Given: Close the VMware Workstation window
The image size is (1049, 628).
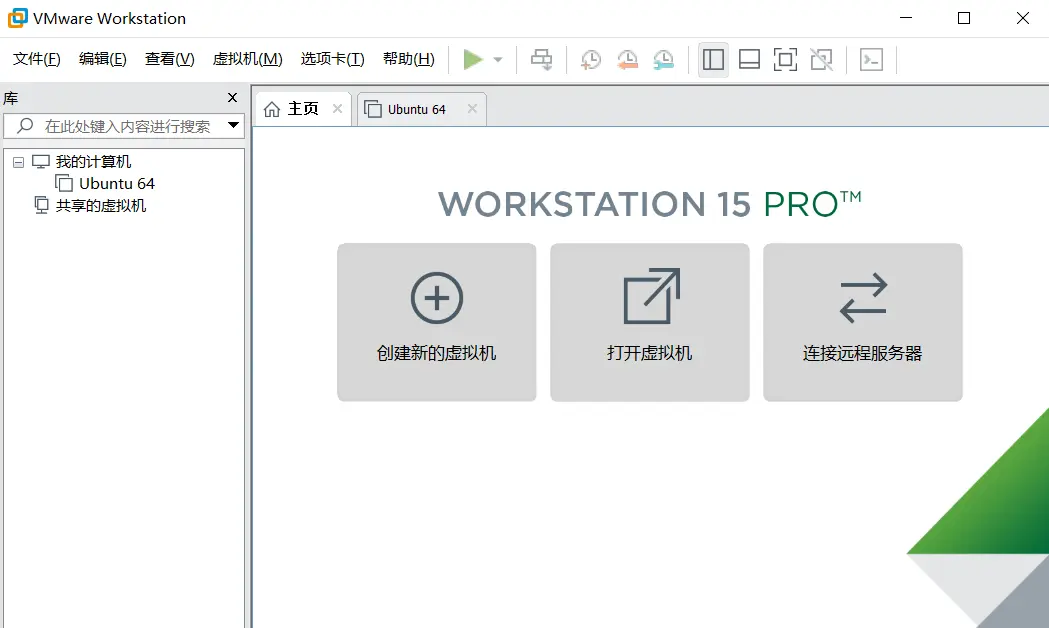Looking at the screenshot, I should (1022, 18).
